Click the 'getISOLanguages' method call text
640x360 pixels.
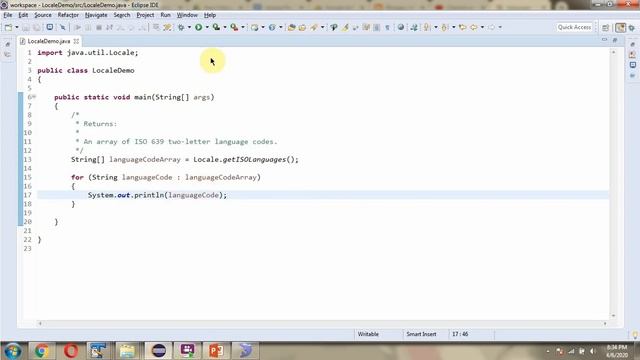pos(254,160)
